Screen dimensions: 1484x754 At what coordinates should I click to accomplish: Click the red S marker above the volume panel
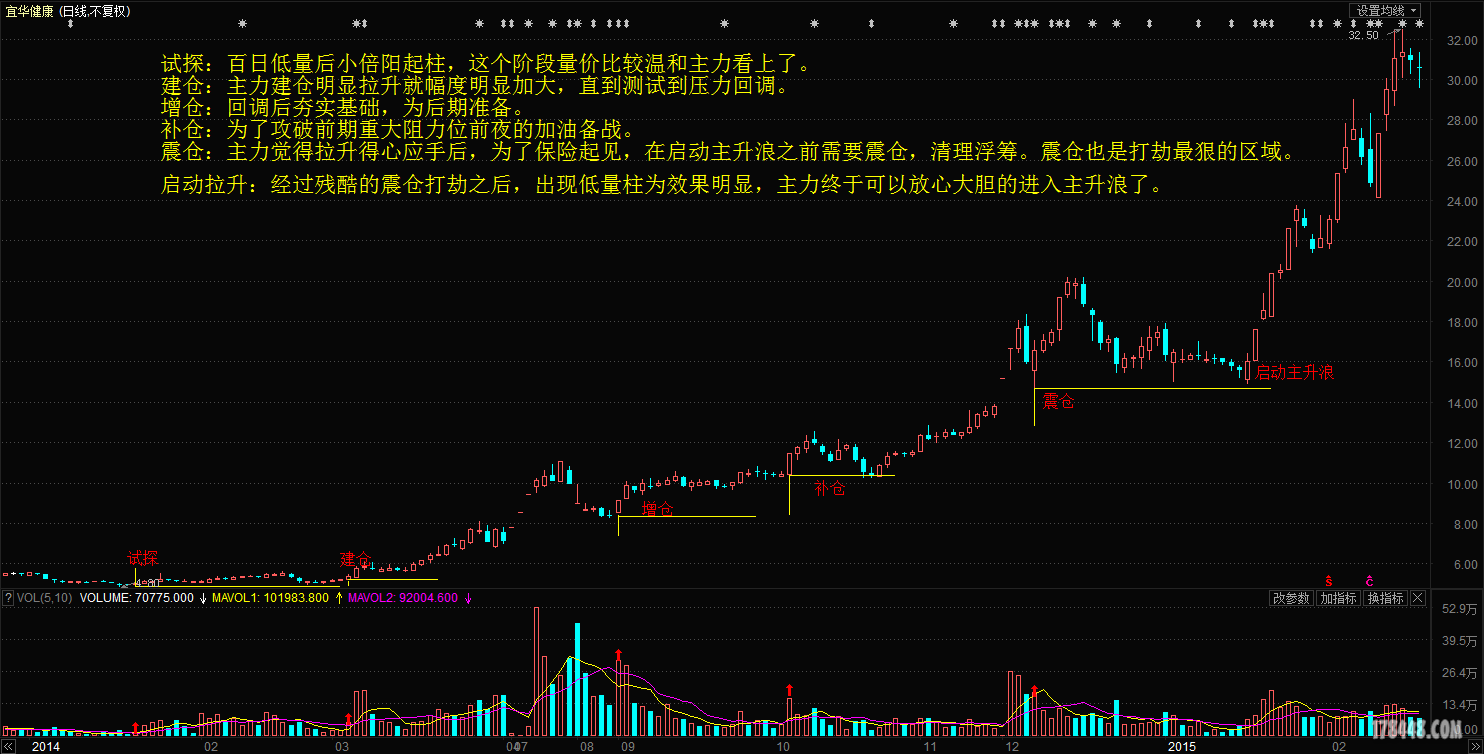[1329, 580]
